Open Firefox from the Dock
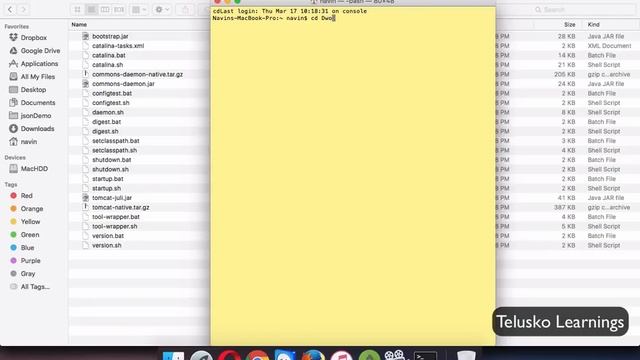640x360 pixels. point(313,355)
